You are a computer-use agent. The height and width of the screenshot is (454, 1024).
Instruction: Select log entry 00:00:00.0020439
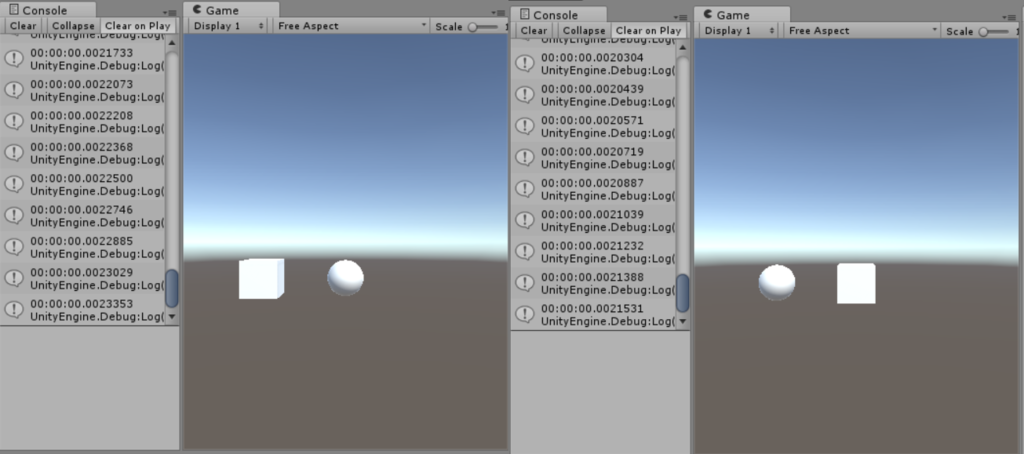[594, 95]
